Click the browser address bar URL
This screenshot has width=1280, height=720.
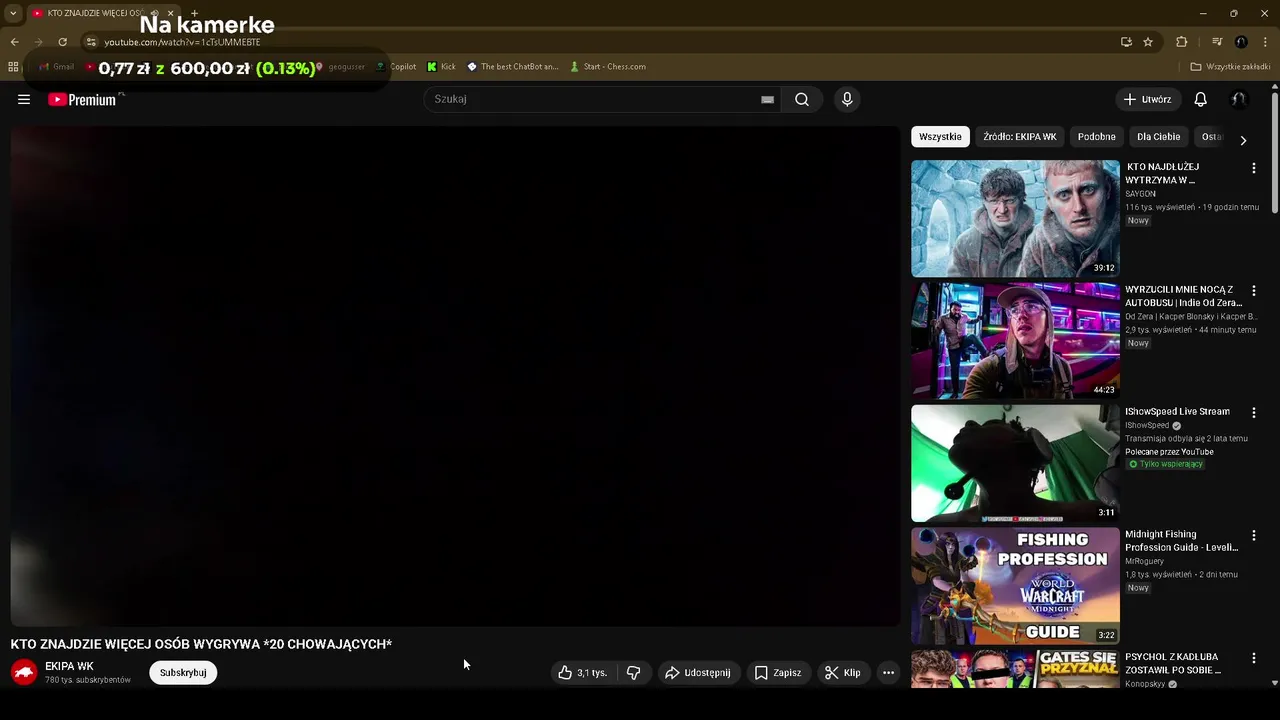coord(182,42)
